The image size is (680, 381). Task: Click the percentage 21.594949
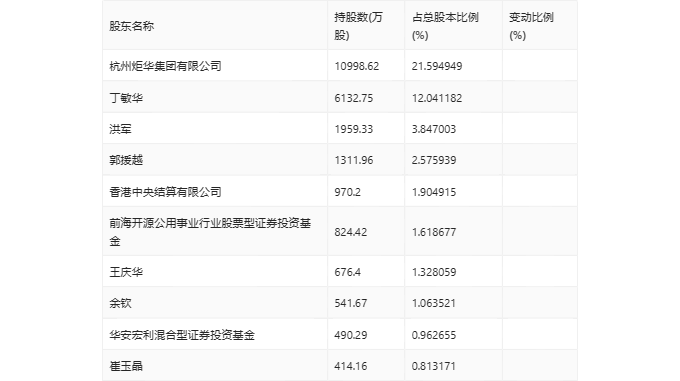(x=437, y=66)
